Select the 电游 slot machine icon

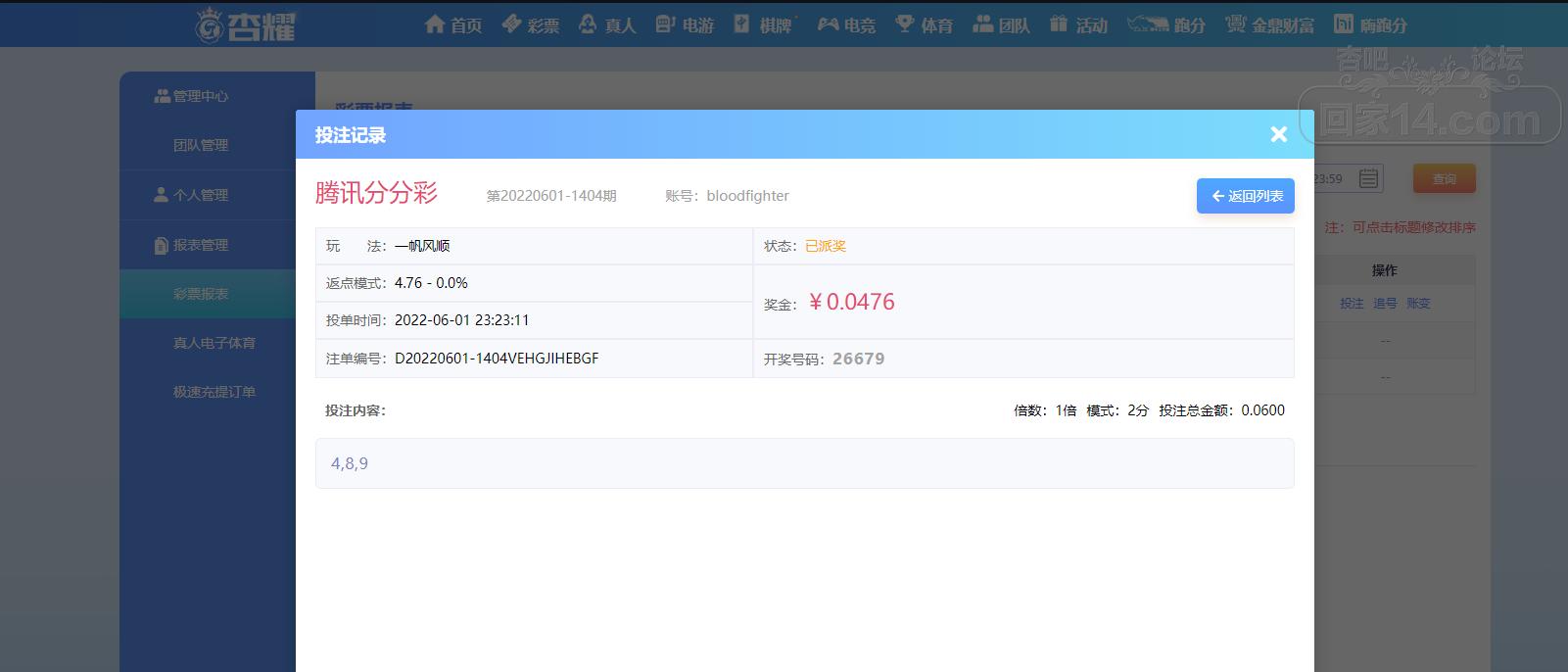(x=665, y=24)
